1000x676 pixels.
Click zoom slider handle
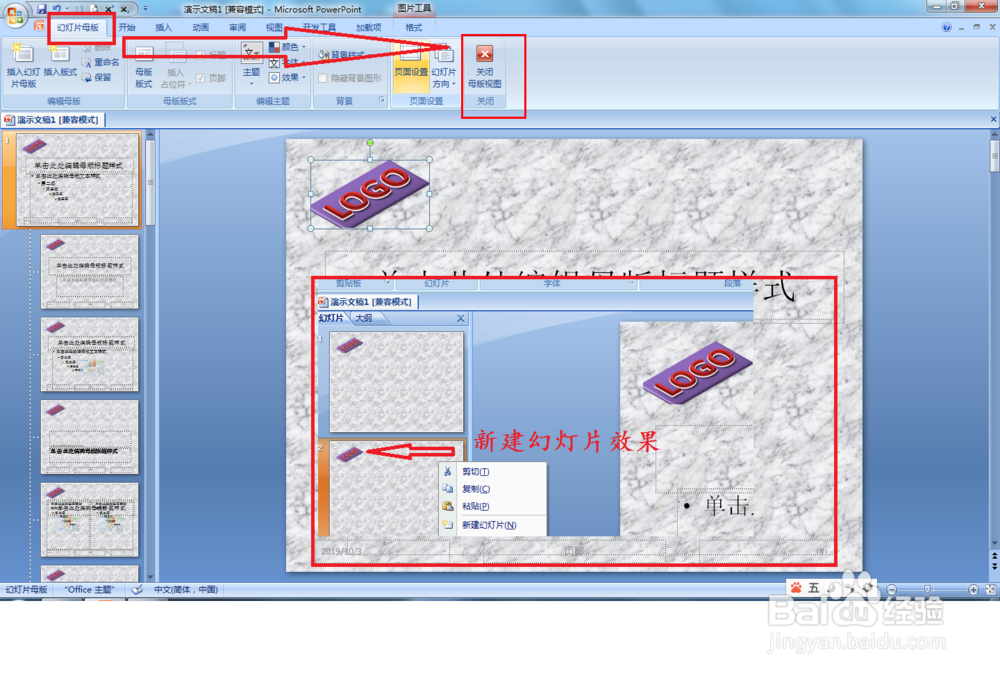pyautogui.click(x=927, y=590)
